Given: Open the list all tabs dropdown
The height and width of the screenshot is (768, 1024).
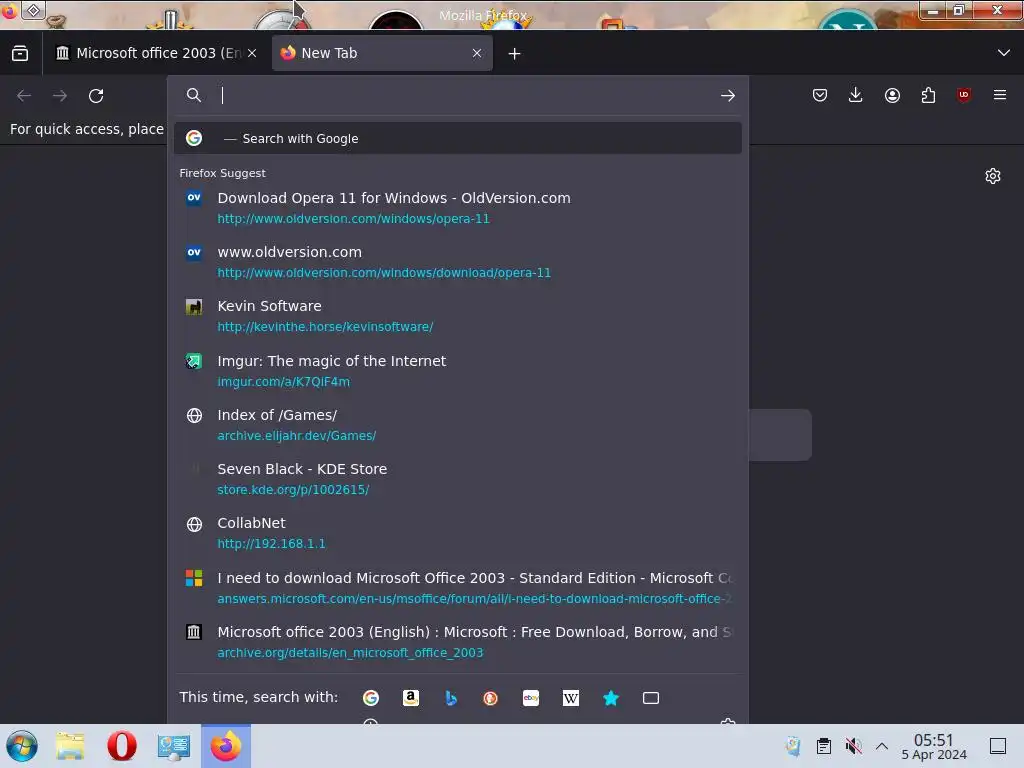Looking at the screenshot, I should point(1004,53).
